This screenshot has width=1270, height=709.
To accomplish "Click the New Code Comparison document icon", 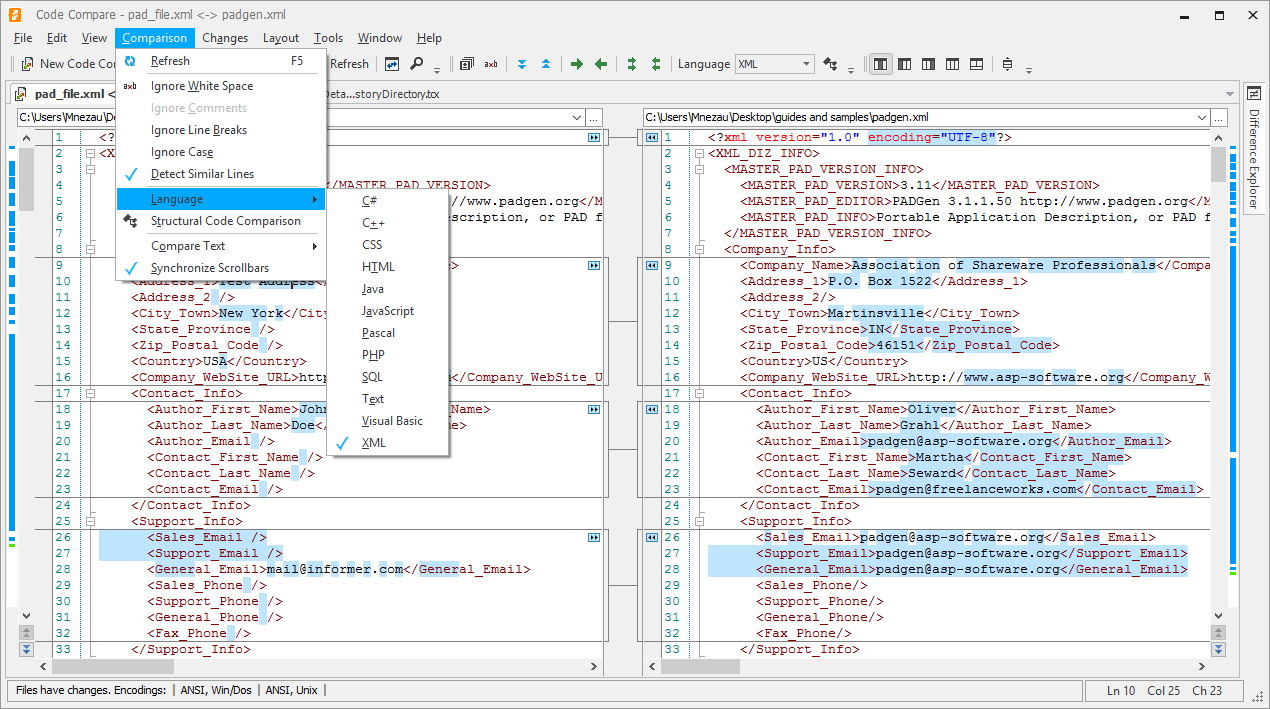I will (27, 64).
